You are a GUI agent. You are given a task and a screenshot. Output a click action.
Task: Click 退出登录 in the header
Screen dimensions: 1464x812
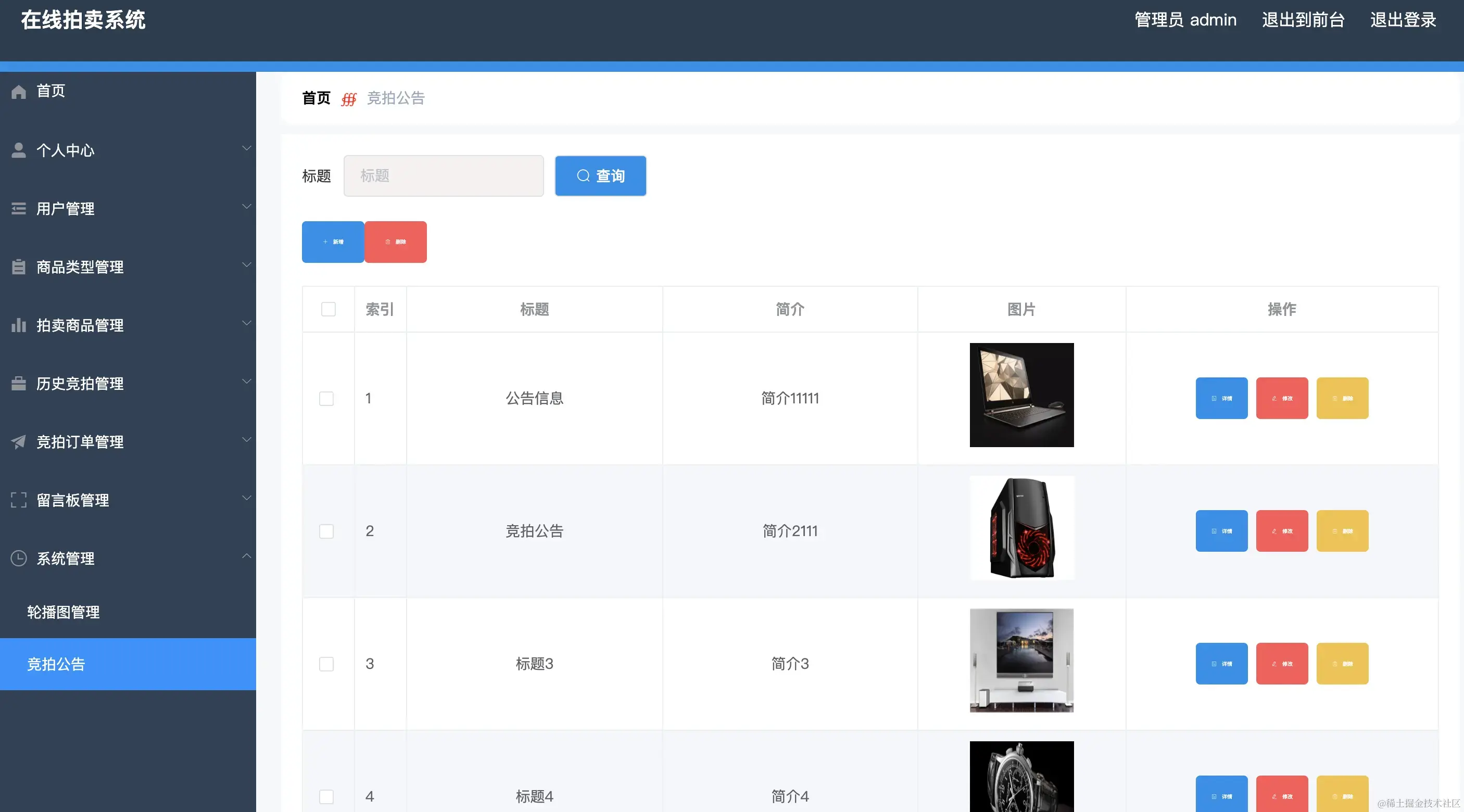[x=1403, y=20]
